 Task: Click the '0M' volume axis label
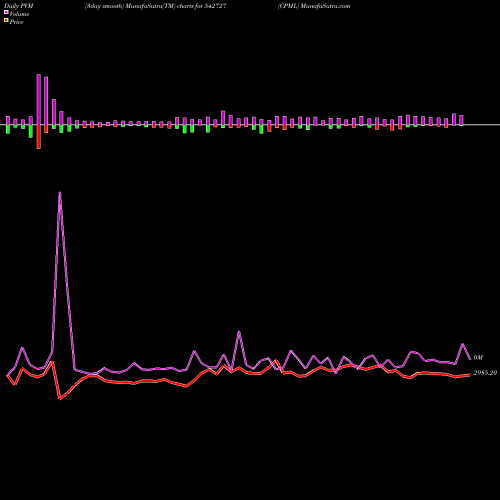[478, 358]
